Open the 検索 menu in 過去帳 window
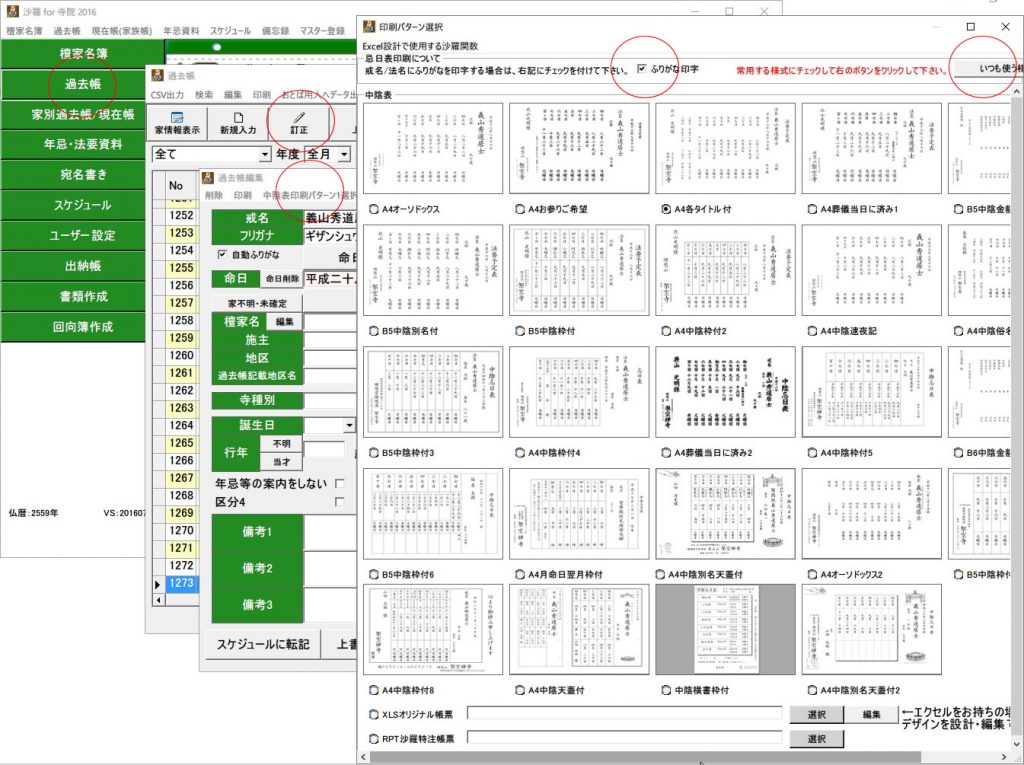This screenshot has width=1024, height=765. [204, 95]
